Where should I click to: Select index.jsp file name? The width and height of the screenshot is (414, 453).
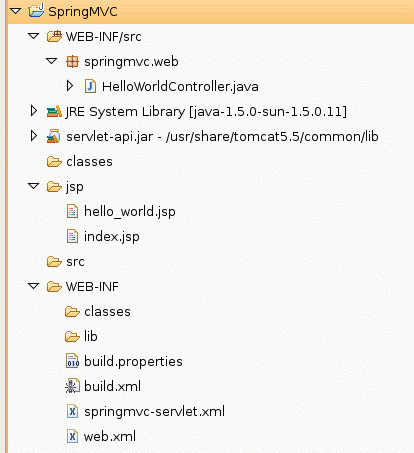point(112,237)
